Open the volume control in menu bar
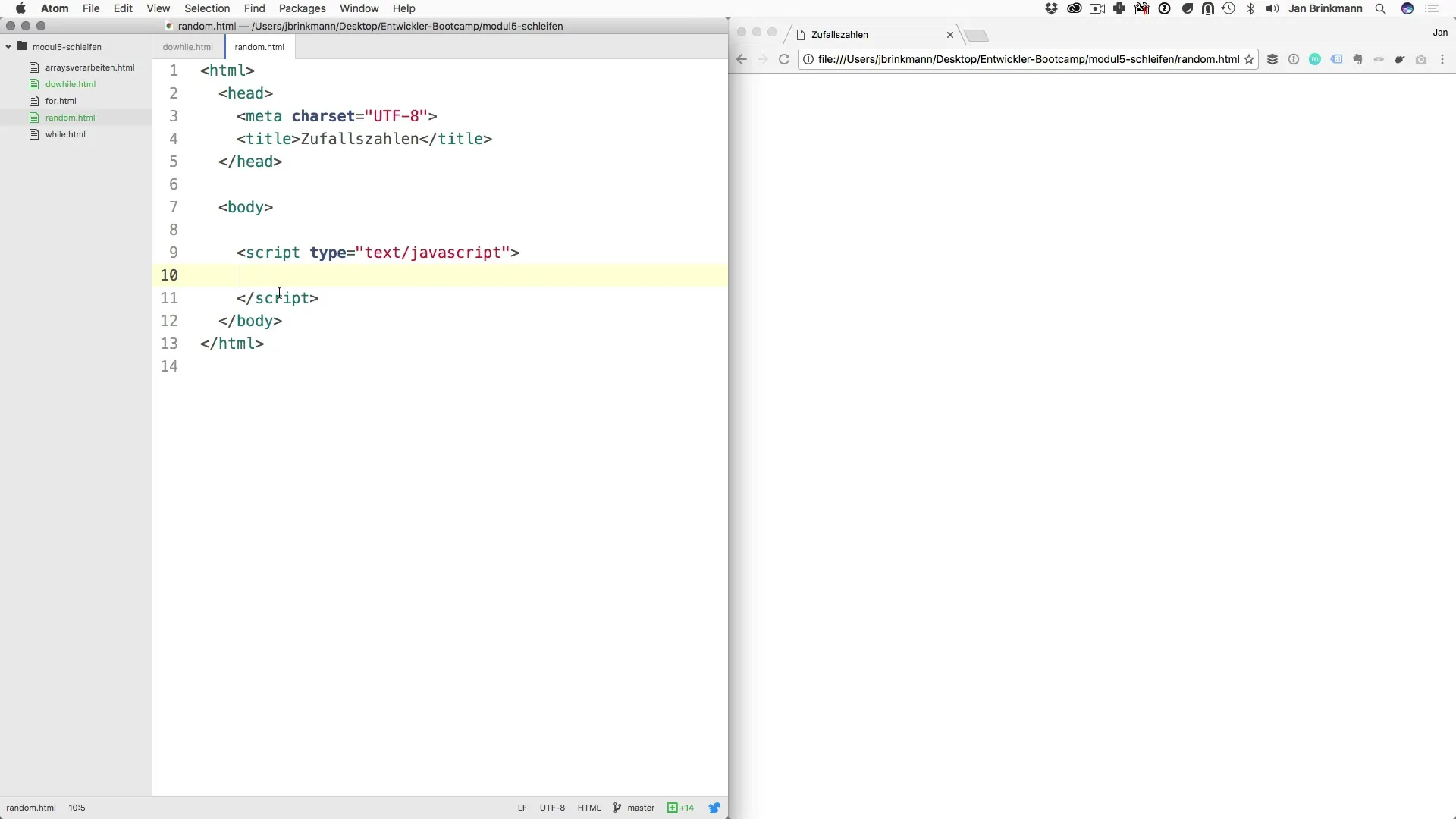The image size is (1456, 819). [1272, 8]
